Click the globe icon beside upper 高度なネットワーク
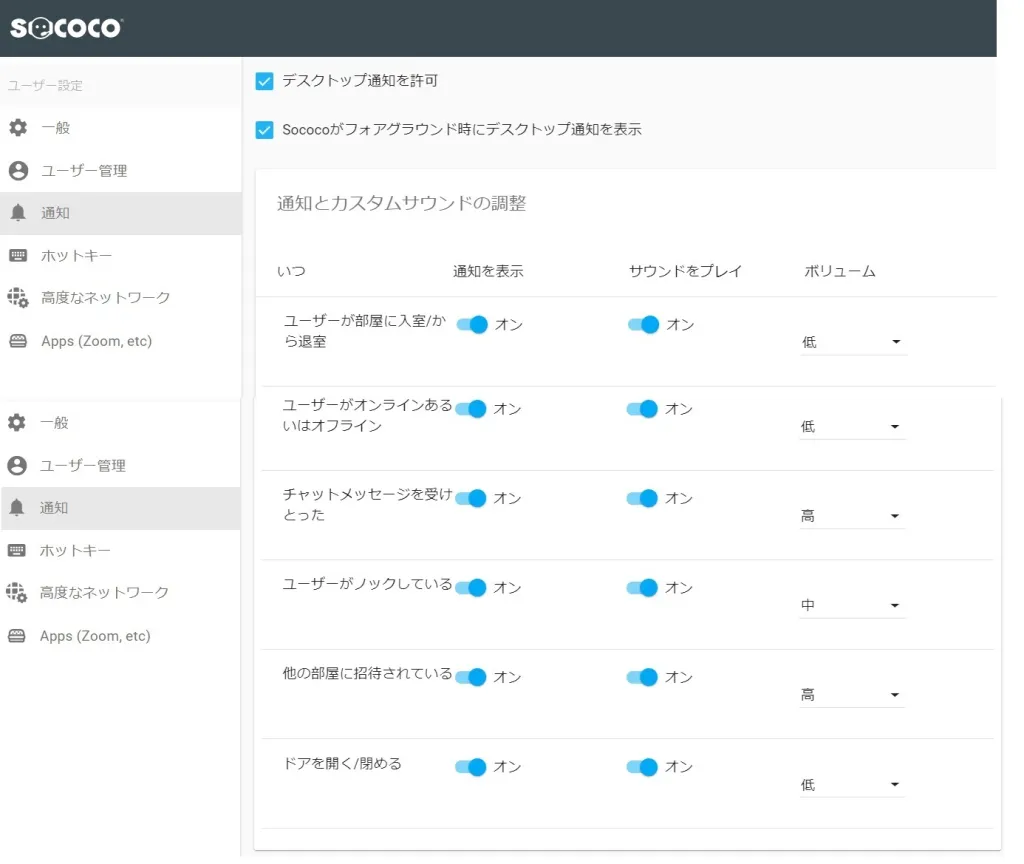The image size is (1024, 864). 18,298
